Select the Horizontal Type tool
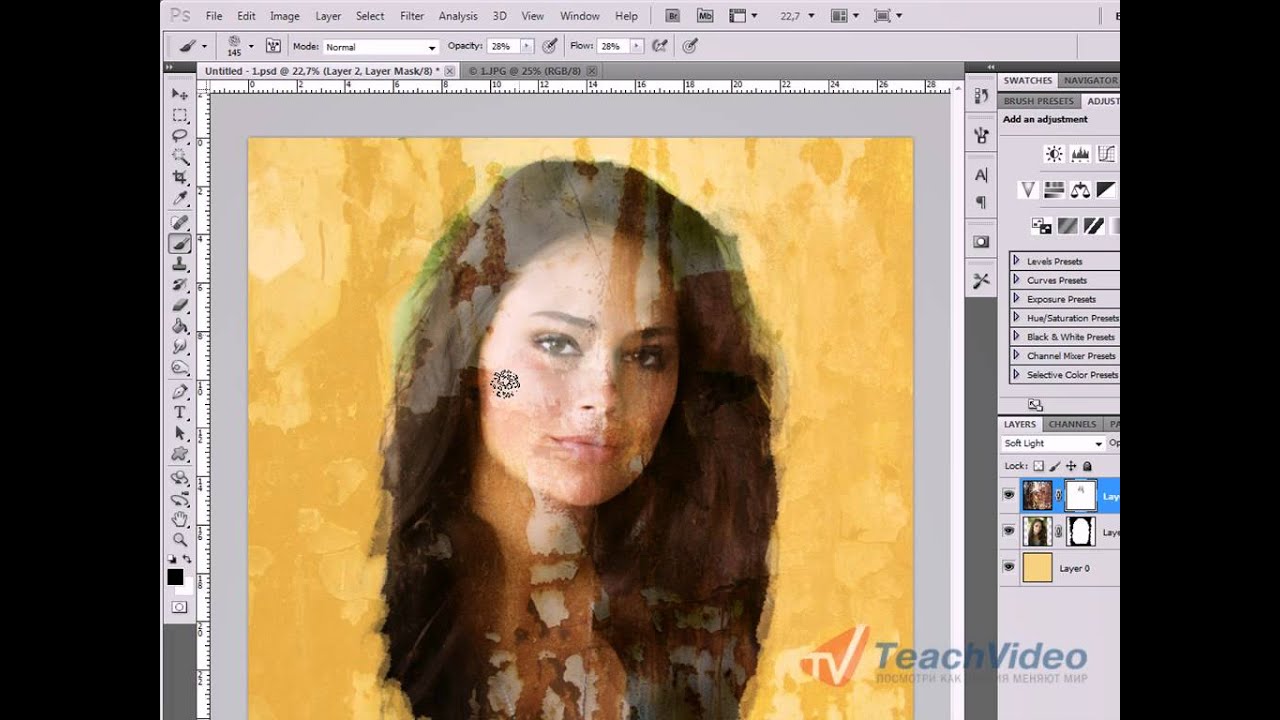The height and width of the screenshot is (720, 1280). (x=180, y=412)
